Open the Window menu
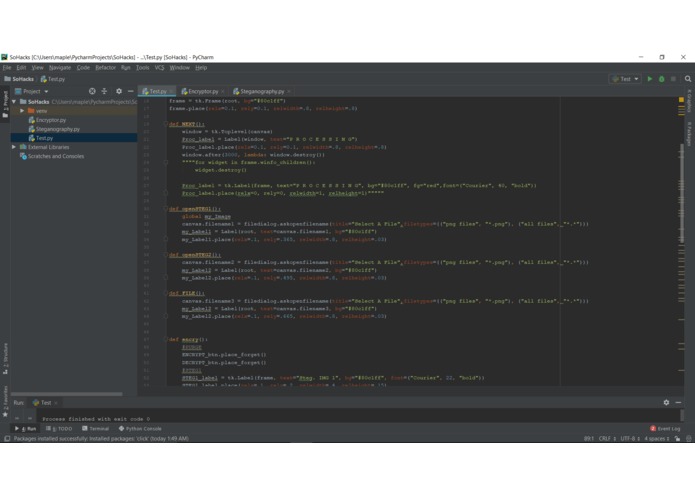This screenshot has width=695, height=494. (x=179, y=68)
